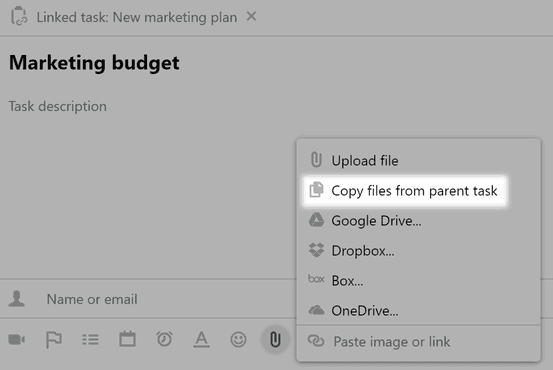Click the chain link paste icon
This screenshot has height=370, width=553.
(316, 341)
